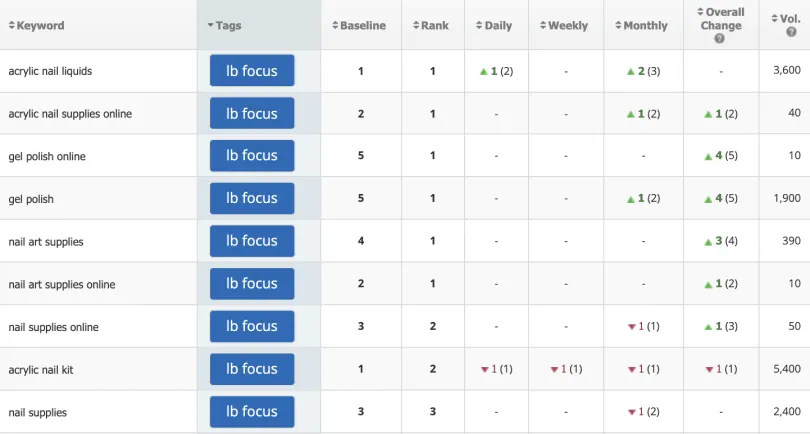Sort by the Keyword column arrows
Viewport: 810px width, 434px height.
point(11,25)
